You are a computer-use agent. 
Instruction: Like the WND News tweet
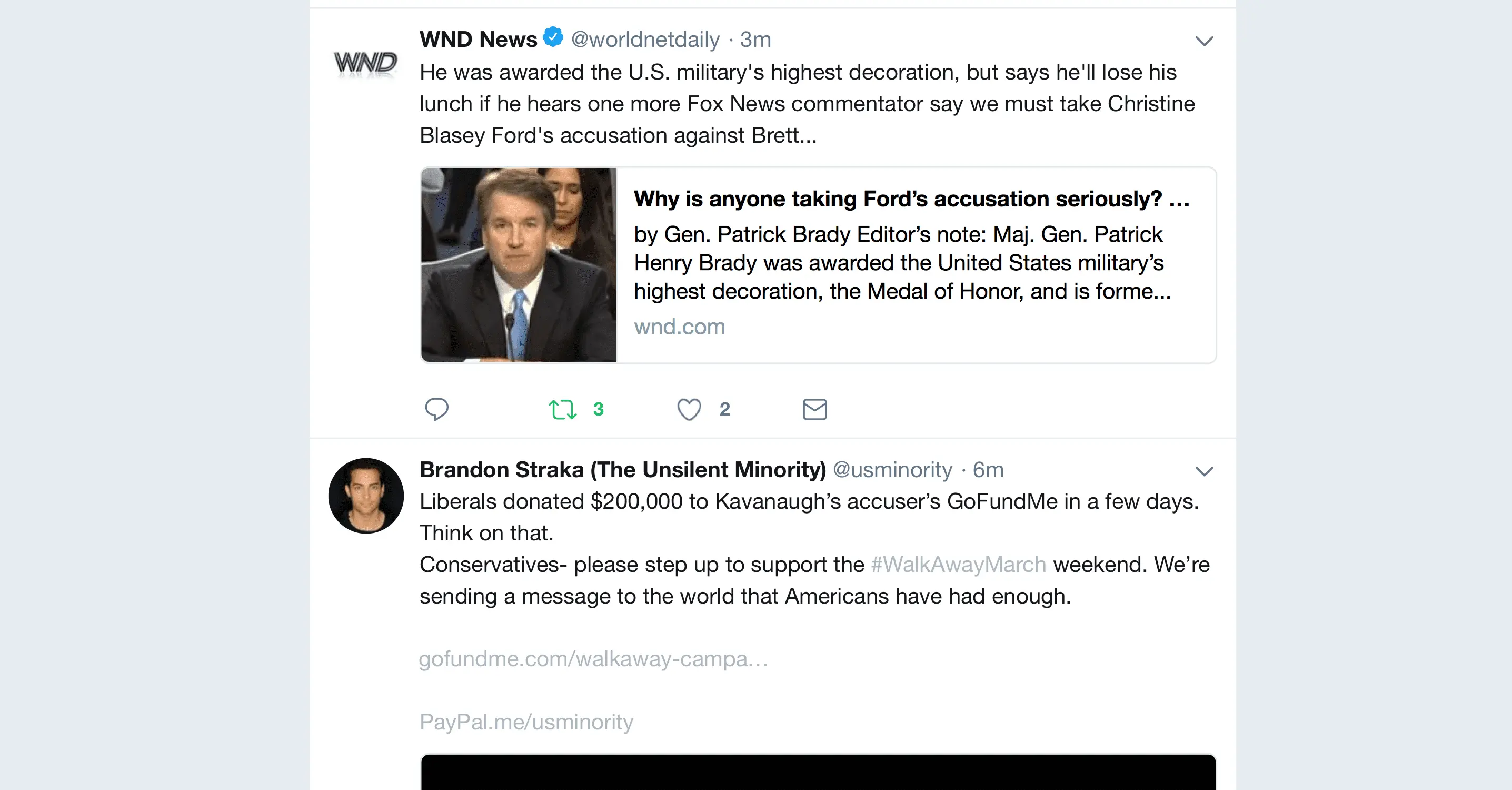click(x=689, y=409)
